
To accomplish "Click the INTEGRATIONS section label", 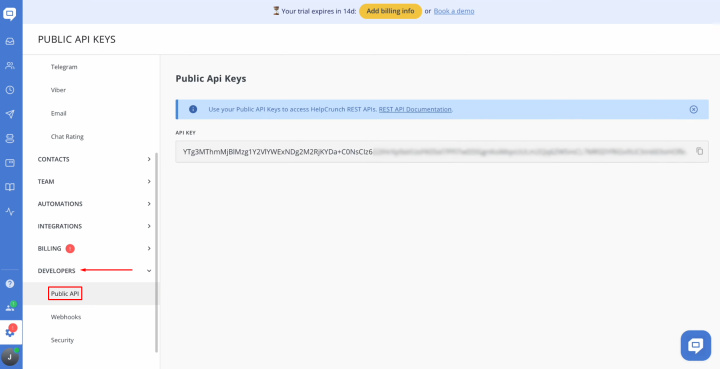I will tap(60, 226).
